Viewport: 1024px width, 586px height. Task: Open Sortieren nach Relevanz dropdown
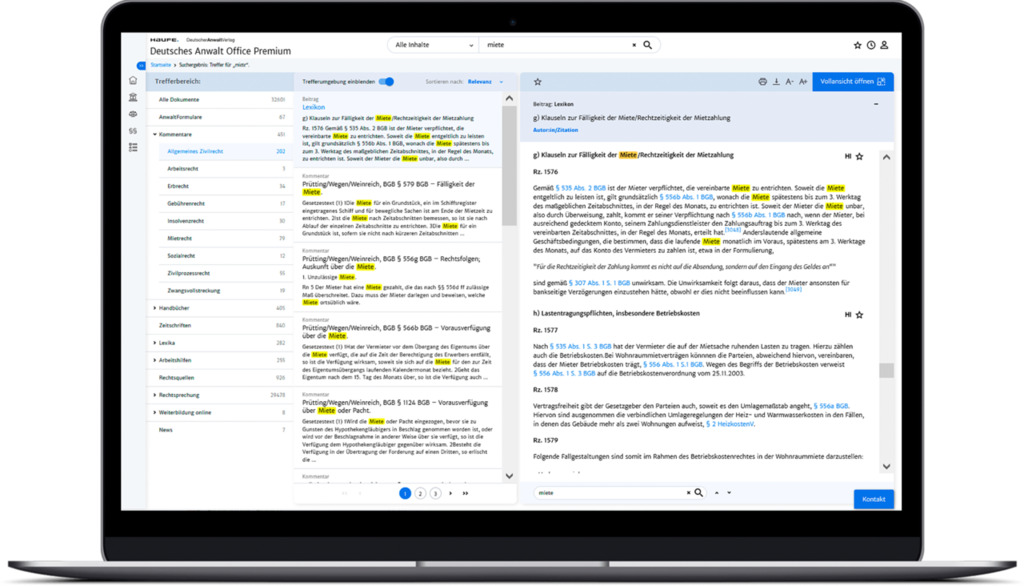[485, 82]
